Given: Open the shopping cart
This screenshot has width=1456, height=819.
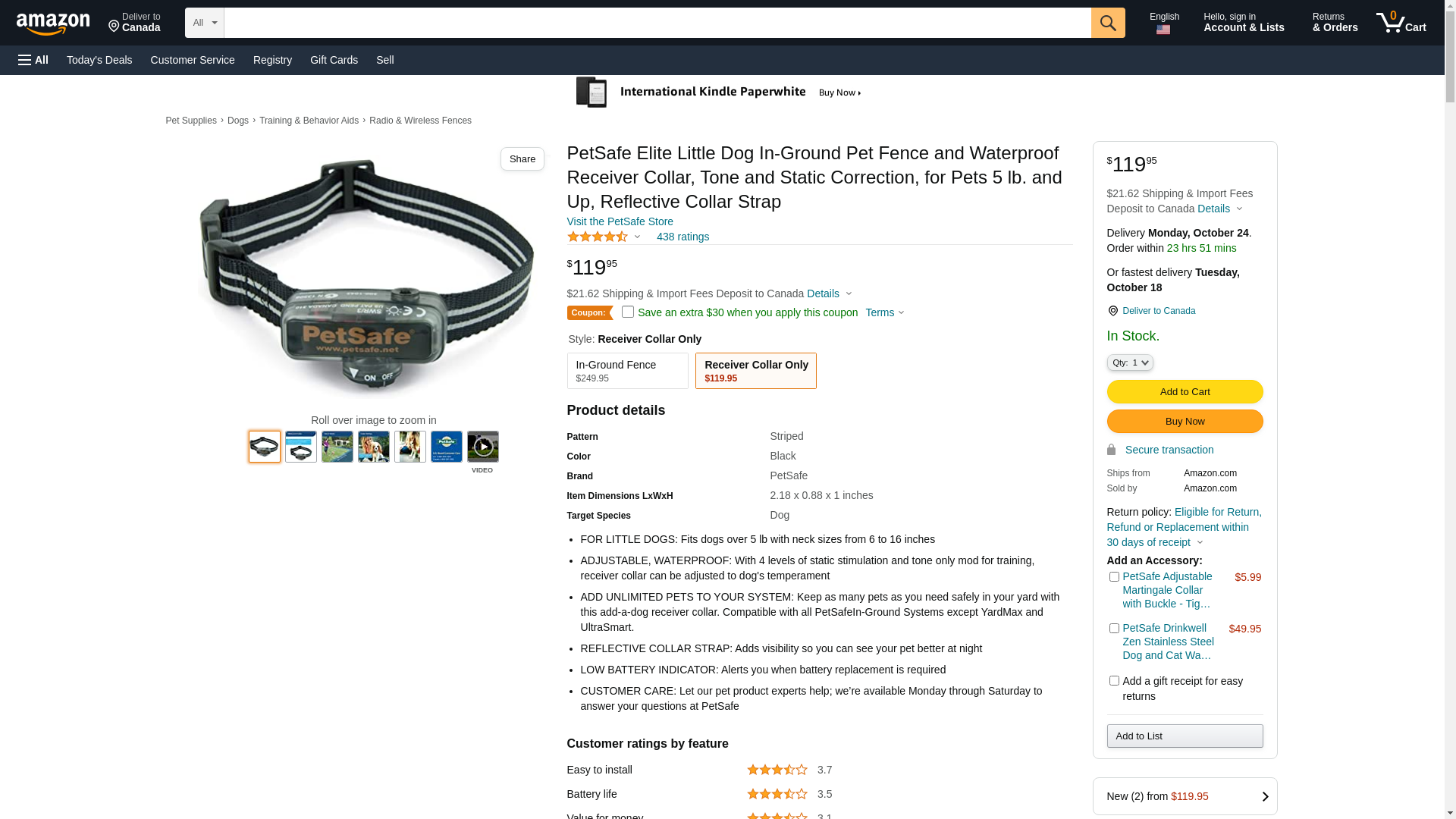Looking at the screenshot, I should pos(1401,23).
